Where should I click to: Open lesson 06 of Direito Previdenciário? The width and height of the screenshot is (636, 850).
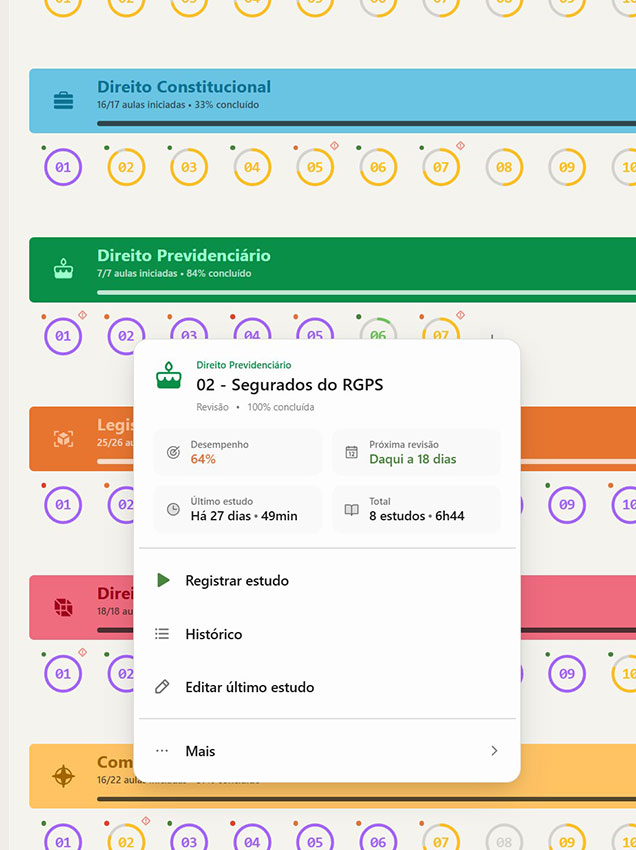tap(378, 330)
